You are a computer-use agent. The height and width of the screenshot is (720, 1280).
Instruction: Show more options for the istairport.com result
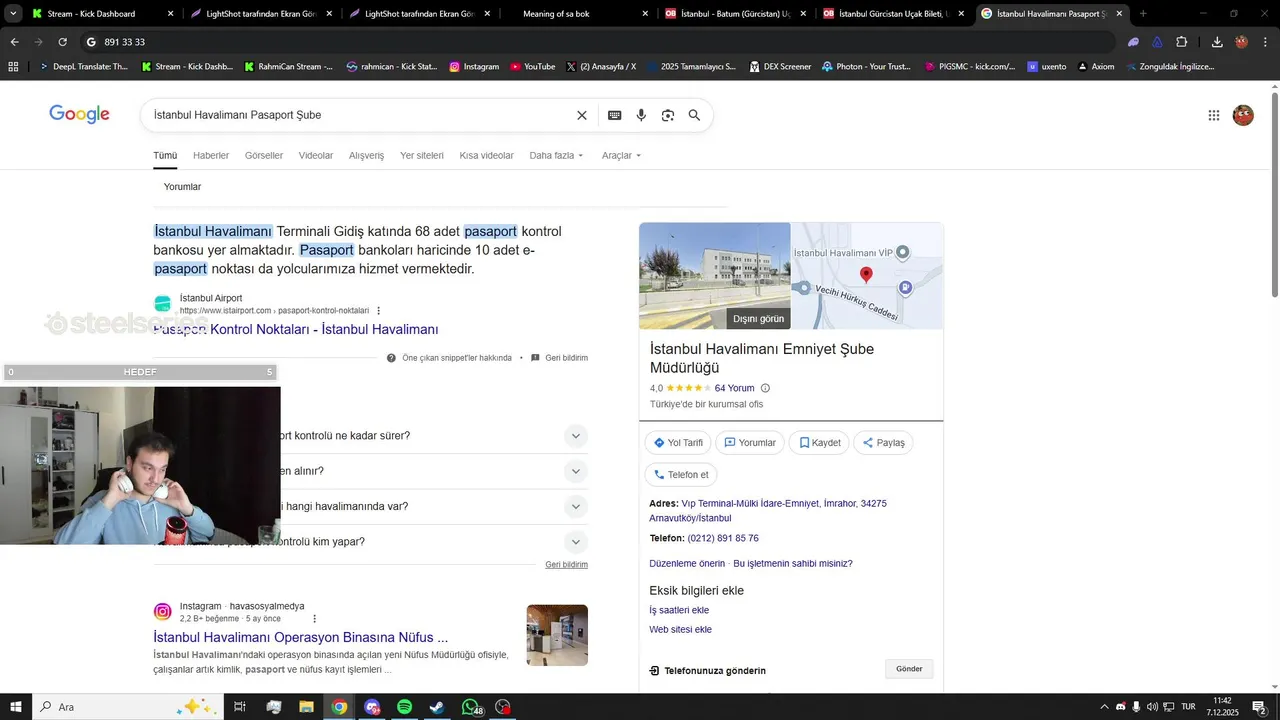coord(378,311)
